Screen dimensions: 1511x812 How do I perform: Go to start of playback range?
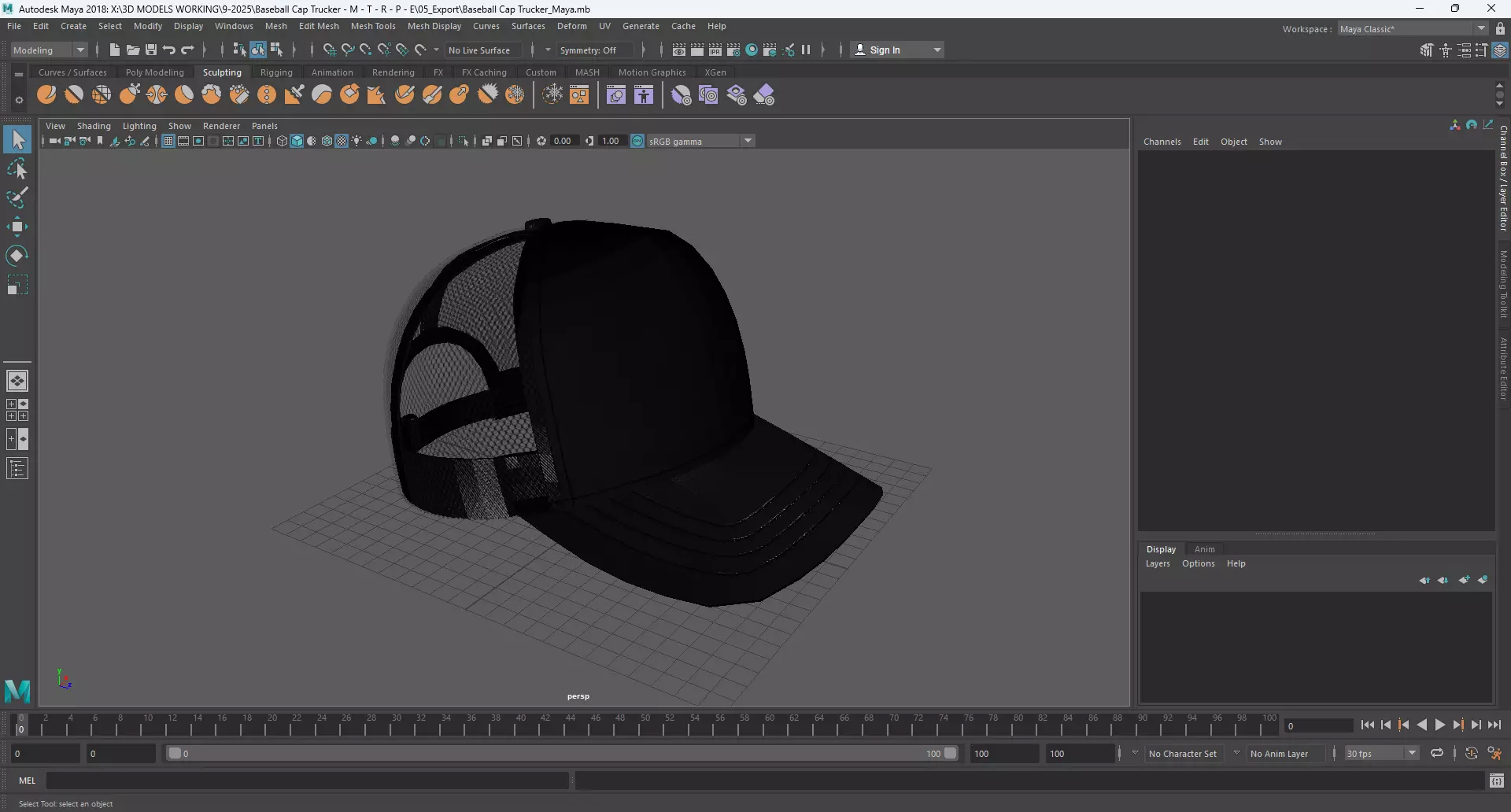click(x=1367, y=725)
